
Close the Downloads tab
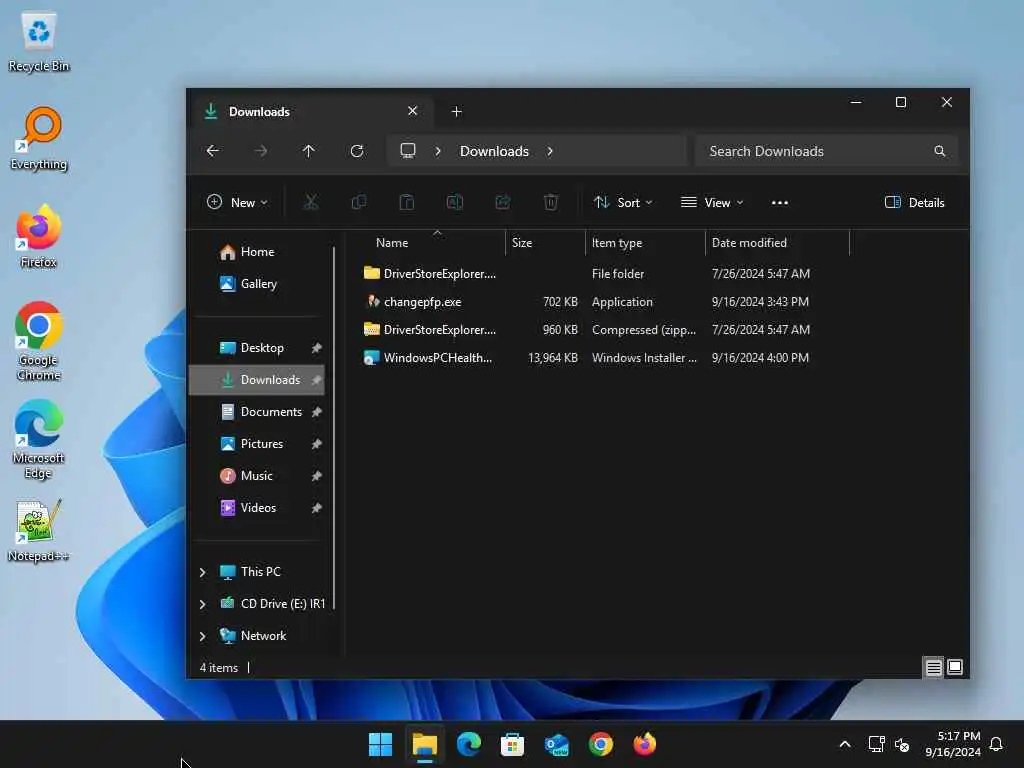[x=412, y=111]
